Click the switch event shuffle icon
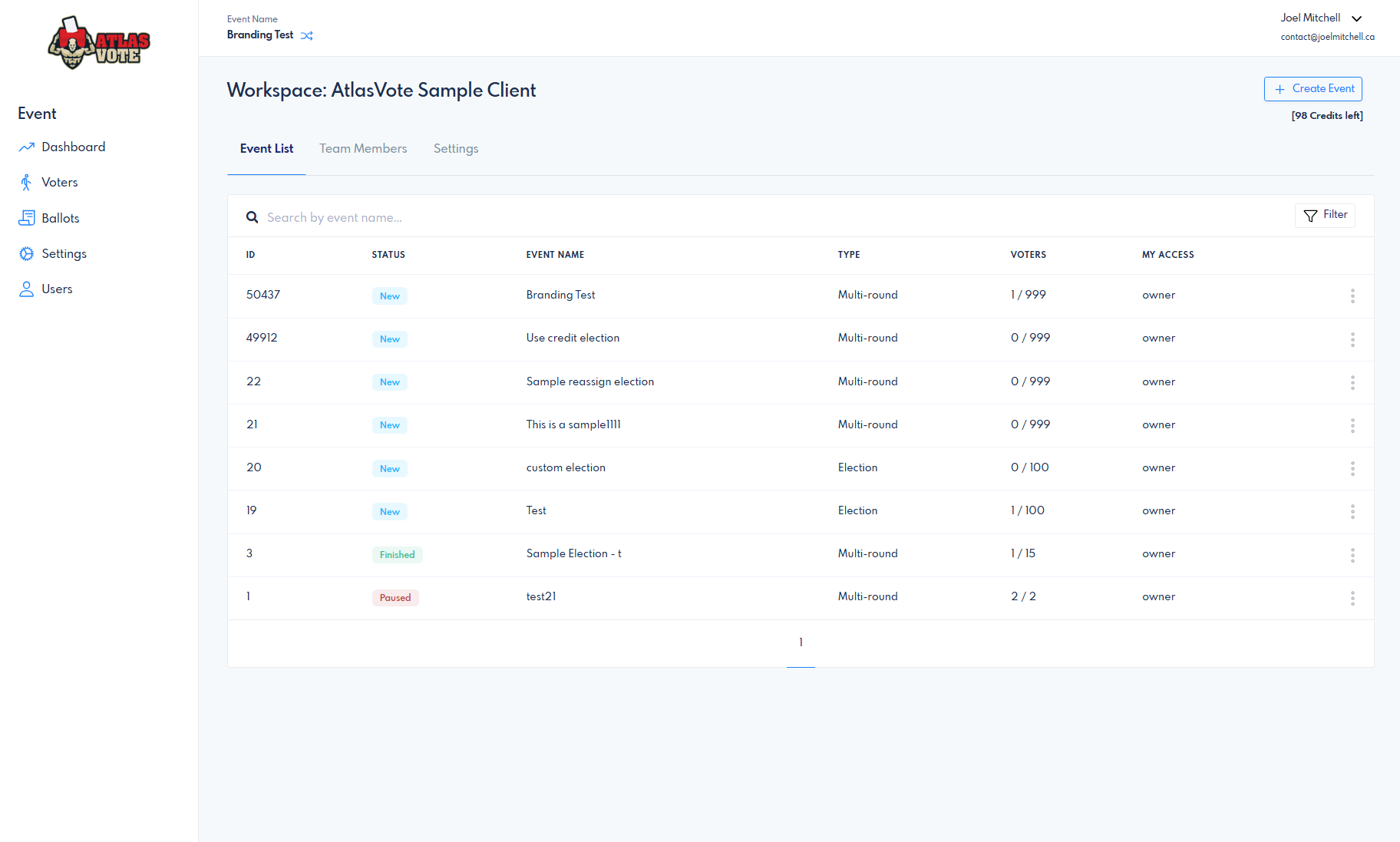The height and width of the screenshot is (842, 1400). point(307,35)
